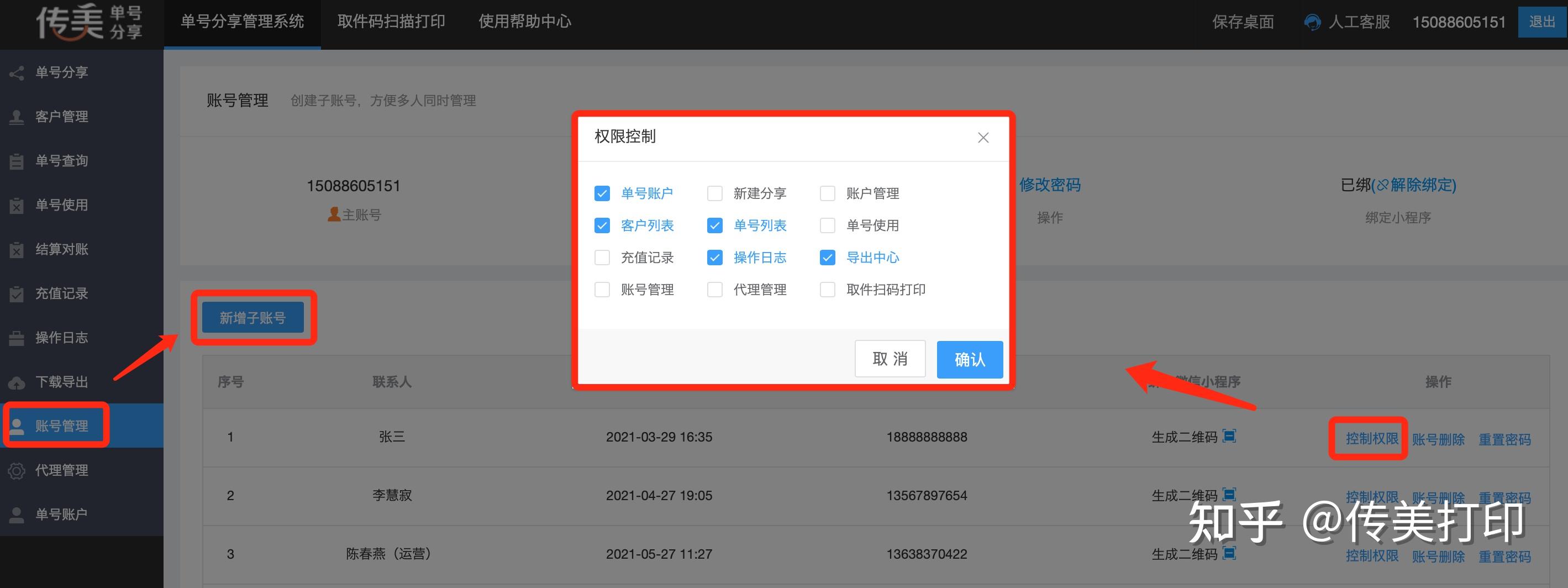Image resolution: width=1568 pixels, height=588 pixels.
Task: Check the 代理管理 permission checkbox
Action: (x=714, y=290)
